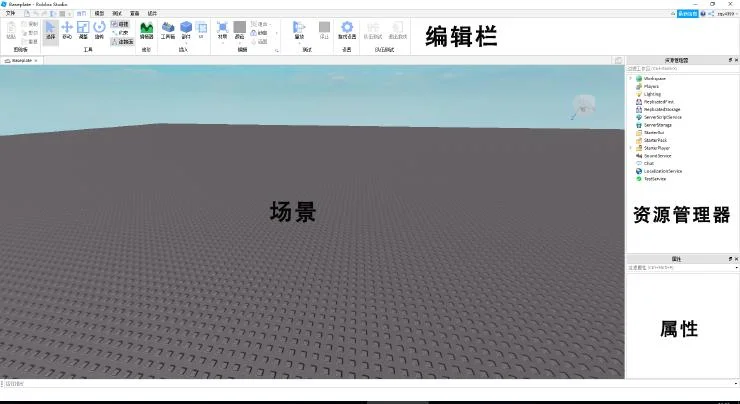Click the Lock tool icon
This screenshot has width=740, height=404.
point(260,33)
